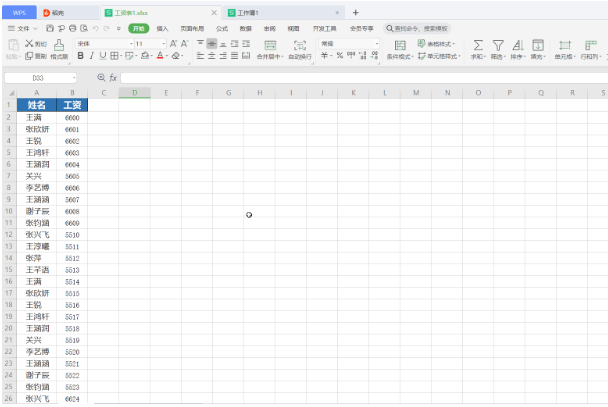Click the Print icon in quick access bar

[73, 28]
